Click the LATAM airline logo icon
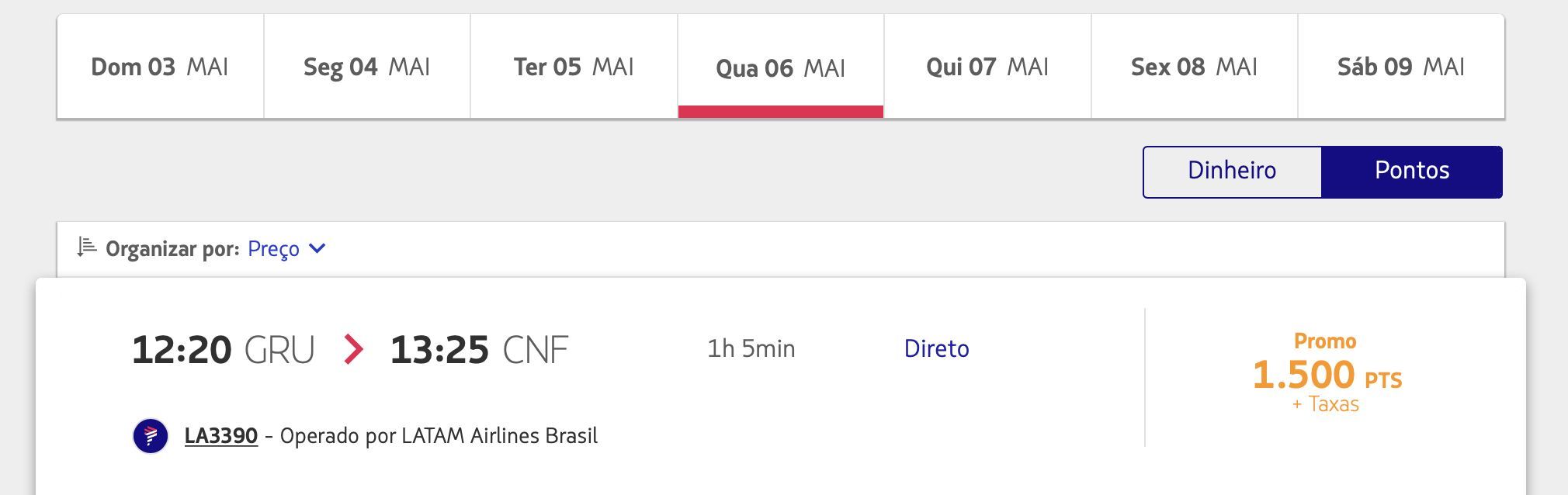The height and width of the screenshot is (495, 1568). [x=151, y=436]
